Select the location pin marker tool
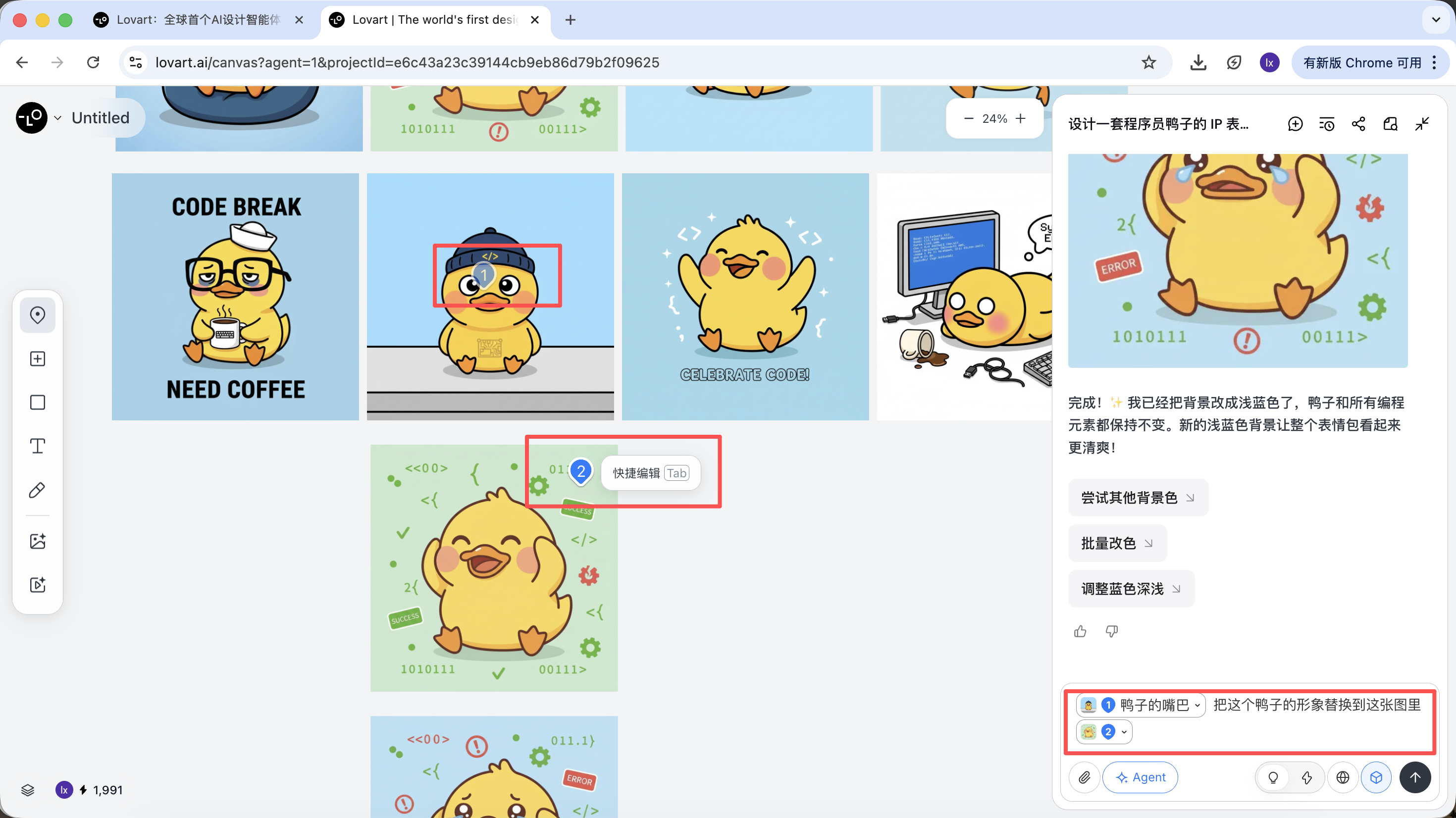The image size is (1456, 818). click(x=37, y=315)
